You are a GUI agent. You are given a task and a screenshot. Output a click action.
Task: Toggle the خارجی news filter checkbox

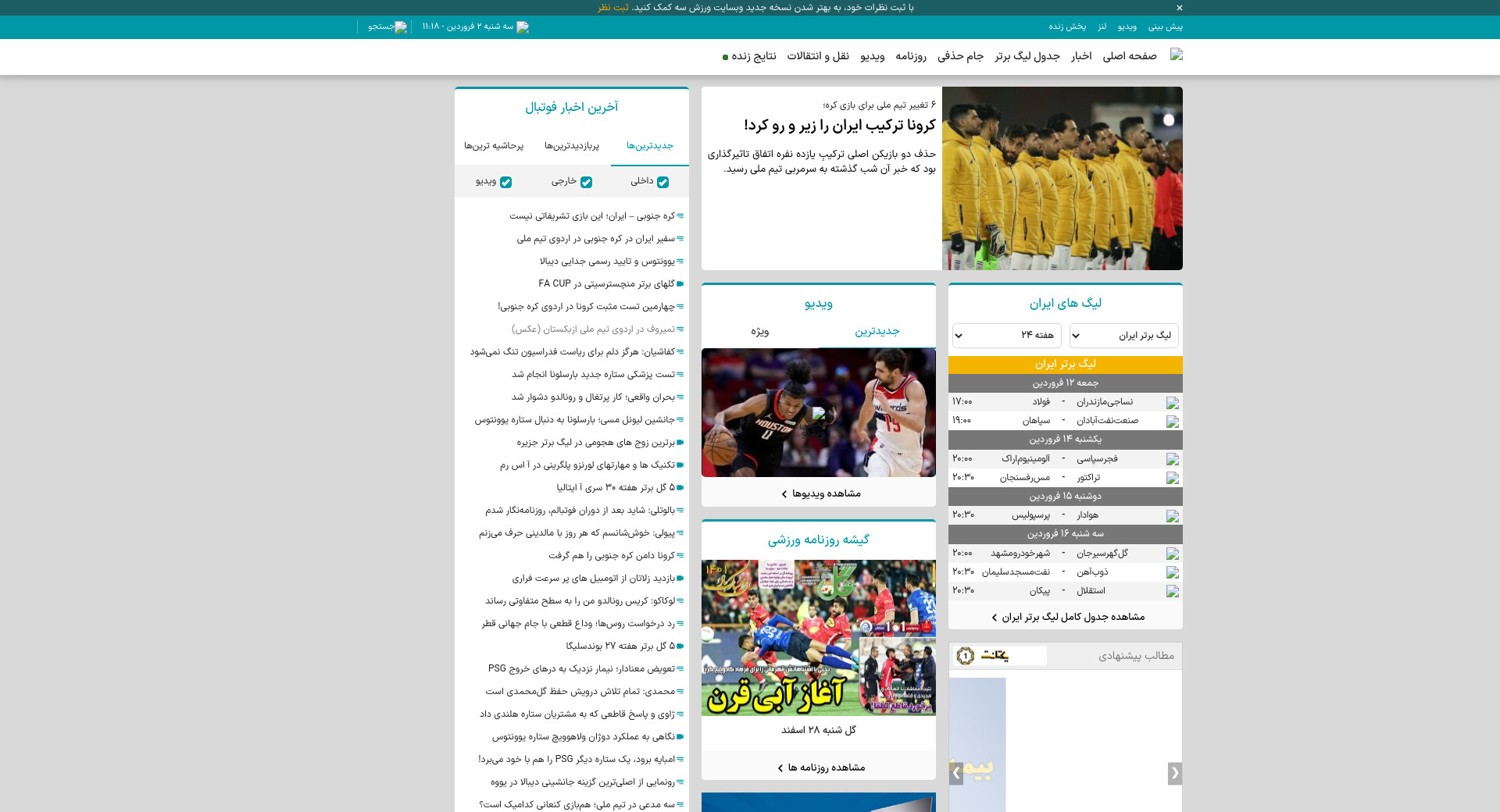tap(586, 182)
